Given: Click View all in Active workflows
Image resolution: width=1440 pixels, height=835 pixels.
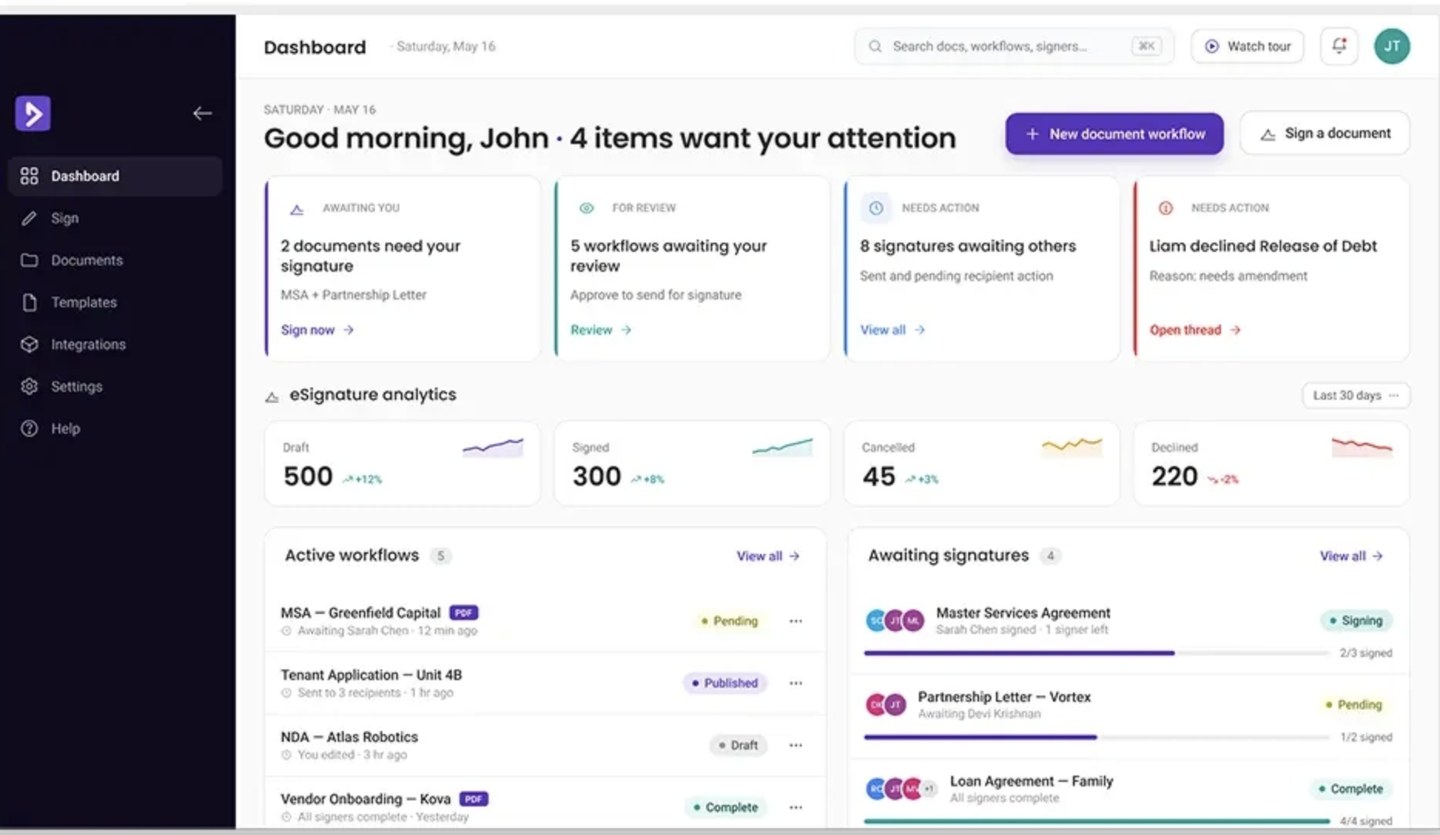Looking at the screenshot, I should coord(768,556).
